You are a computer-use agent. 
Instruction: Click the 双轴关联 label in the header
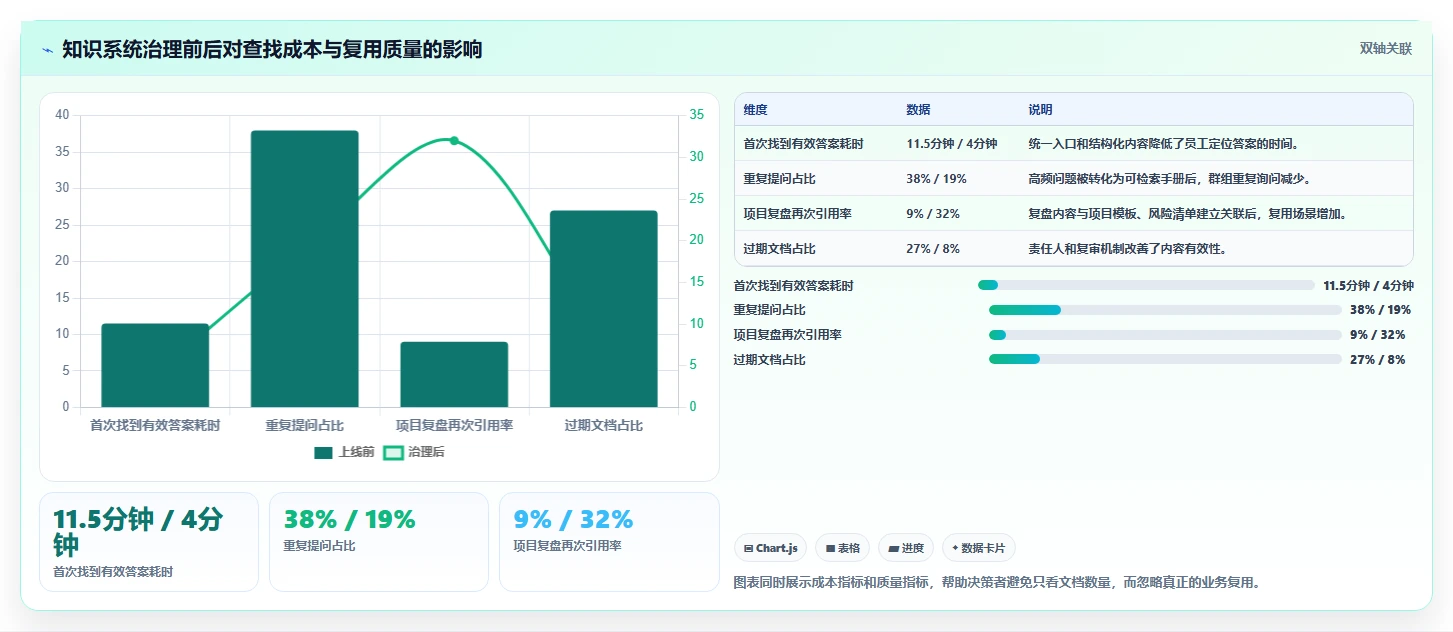click(1385, 48)
